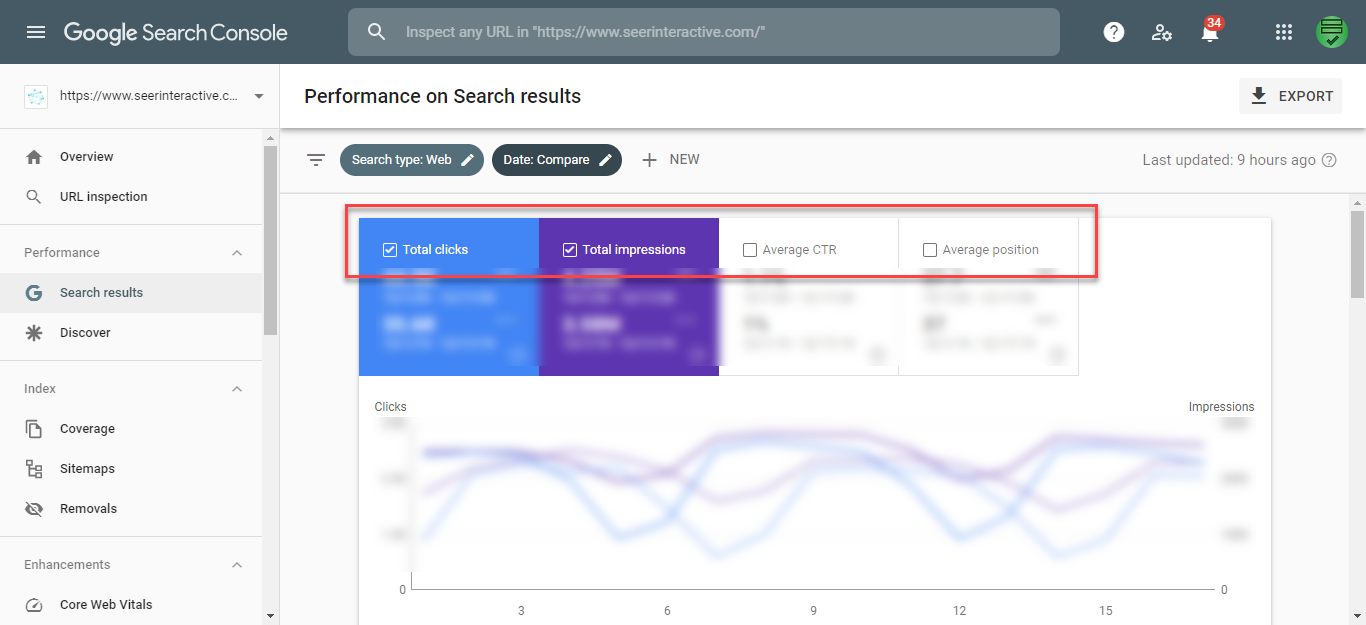
Task: Enable the Average CTR checkbox
Action: pos(750,250)
